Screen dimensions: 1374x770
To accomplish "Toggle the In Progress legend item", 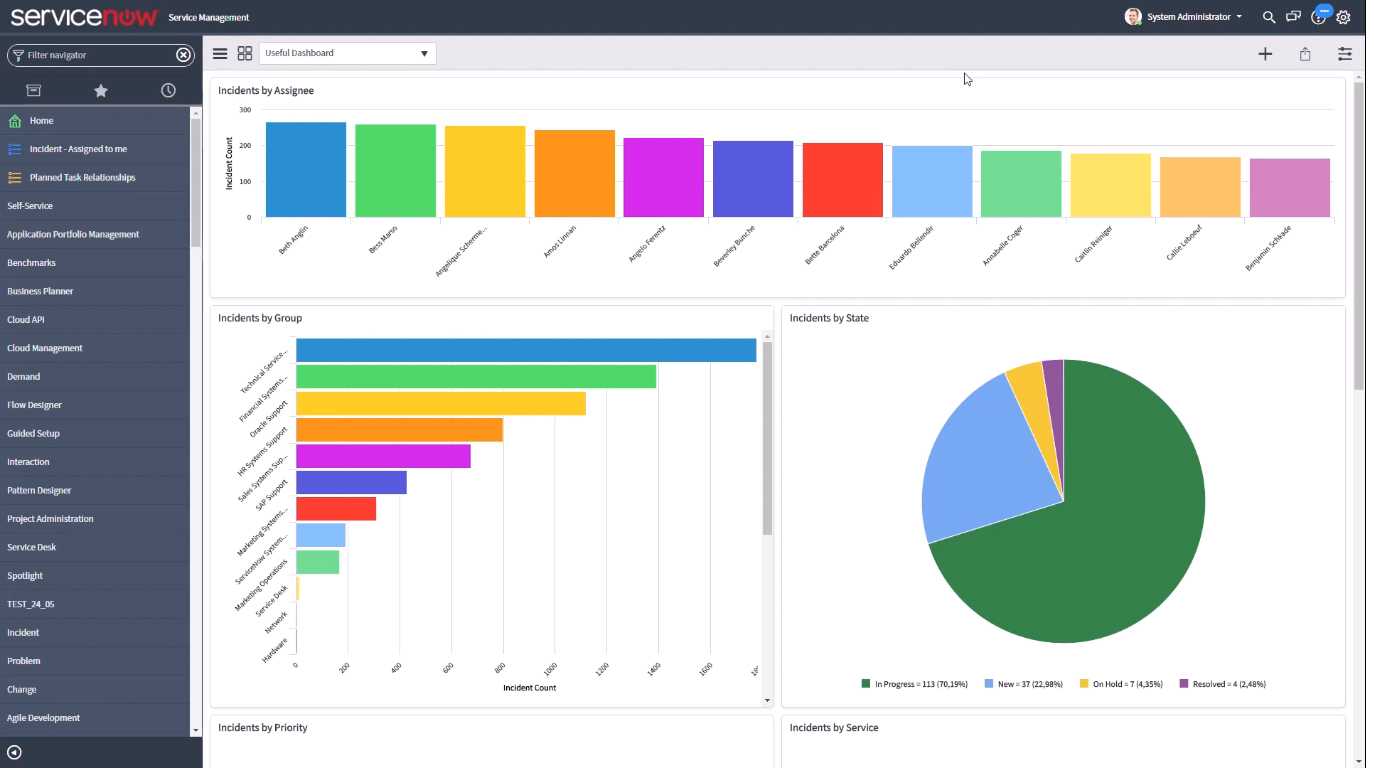I will [x=914, y=684].
